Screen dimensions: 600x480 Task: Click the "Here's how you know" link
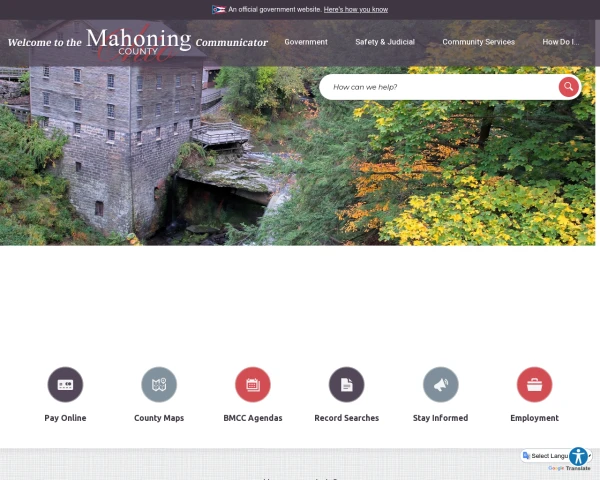point(355,10)
